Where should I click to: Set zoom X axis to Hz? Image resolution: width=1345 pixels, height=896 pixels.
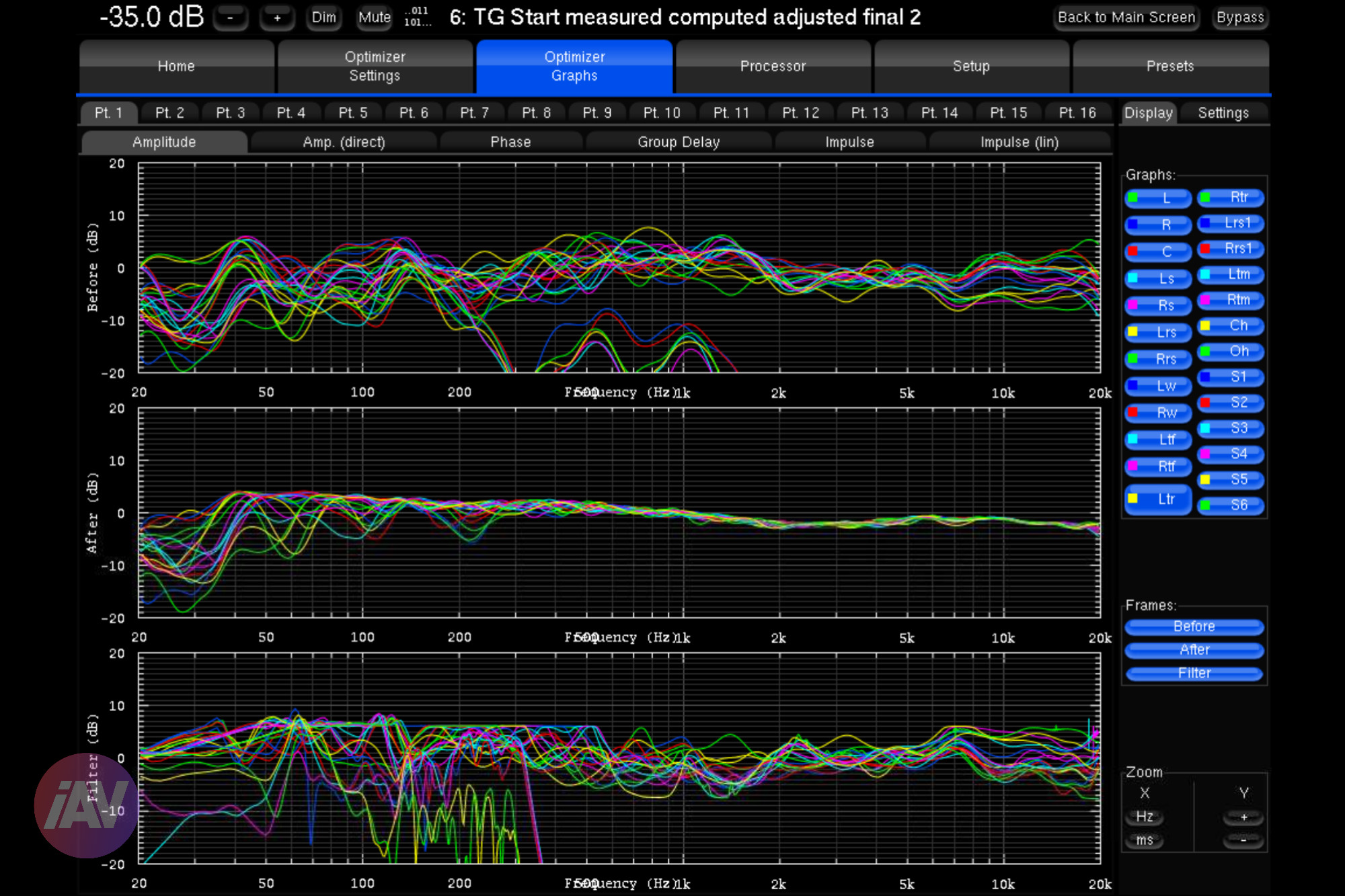[1145, 817]
